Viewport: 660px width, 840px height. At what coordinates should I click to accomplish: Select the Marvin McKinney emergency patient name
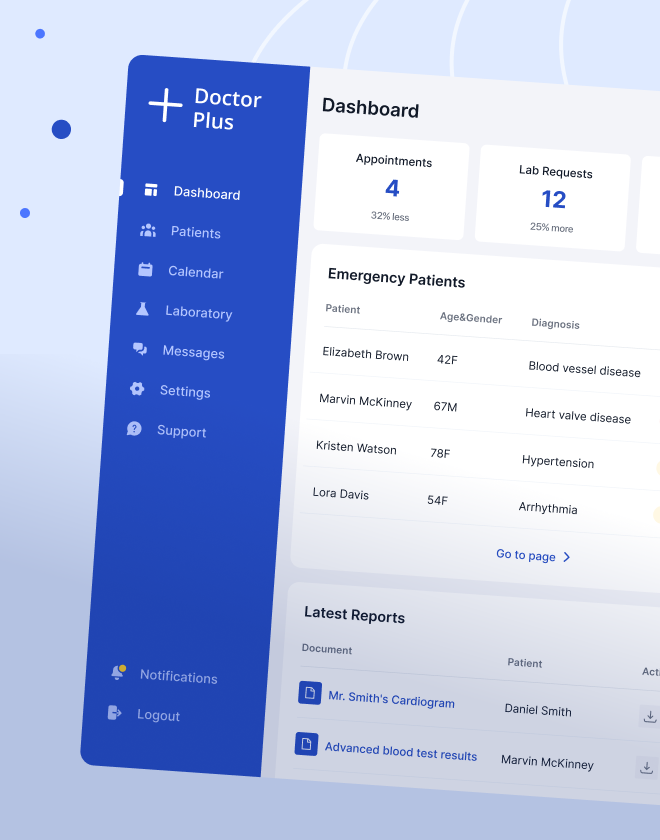365,401
